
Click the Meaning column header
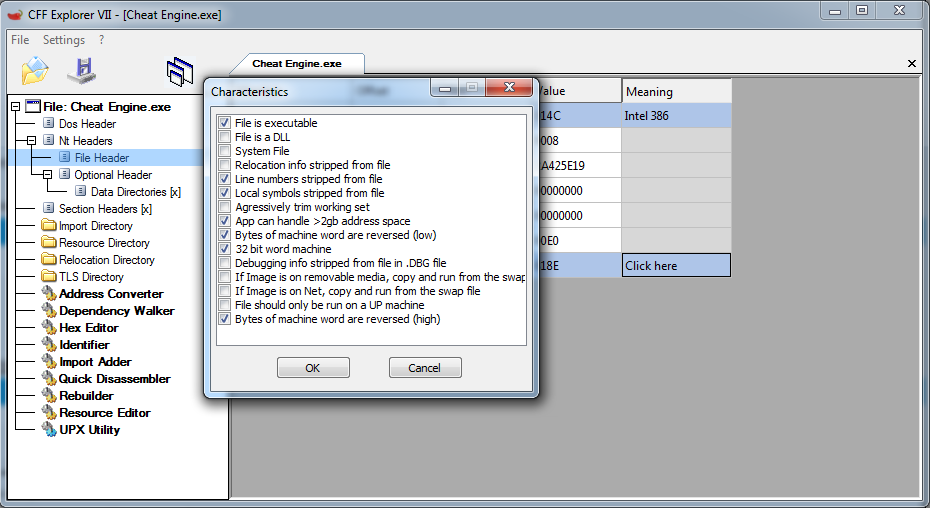(676, 91)
